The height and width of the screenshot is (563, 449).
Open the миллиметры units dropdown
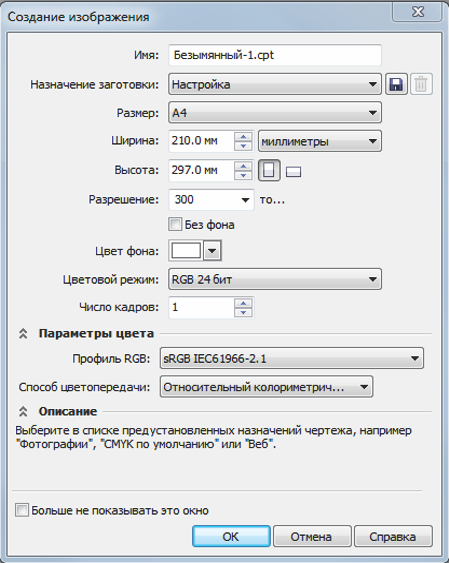coord(319,141)
